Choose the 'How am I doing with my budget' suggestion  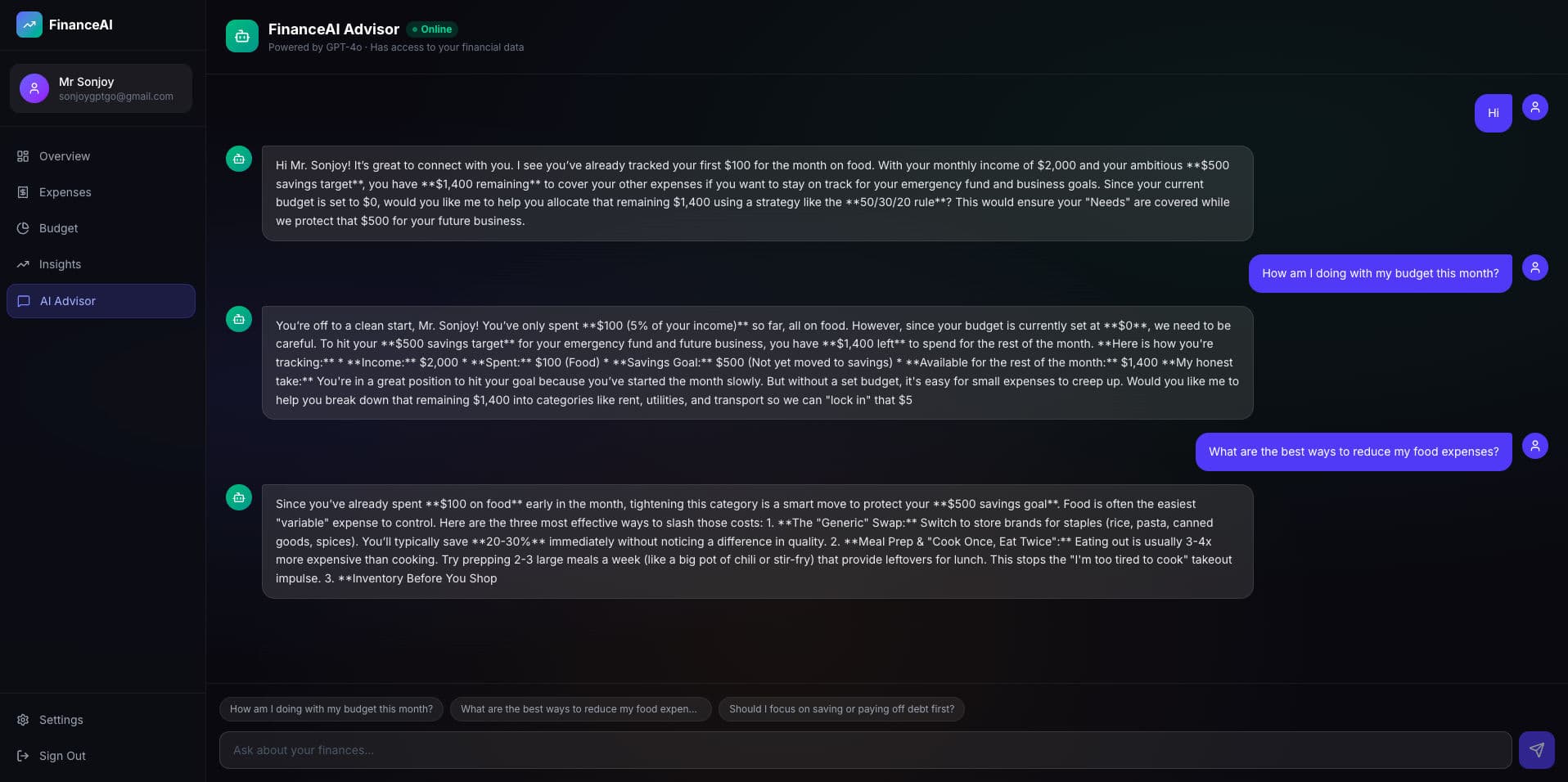pos(331,709)
